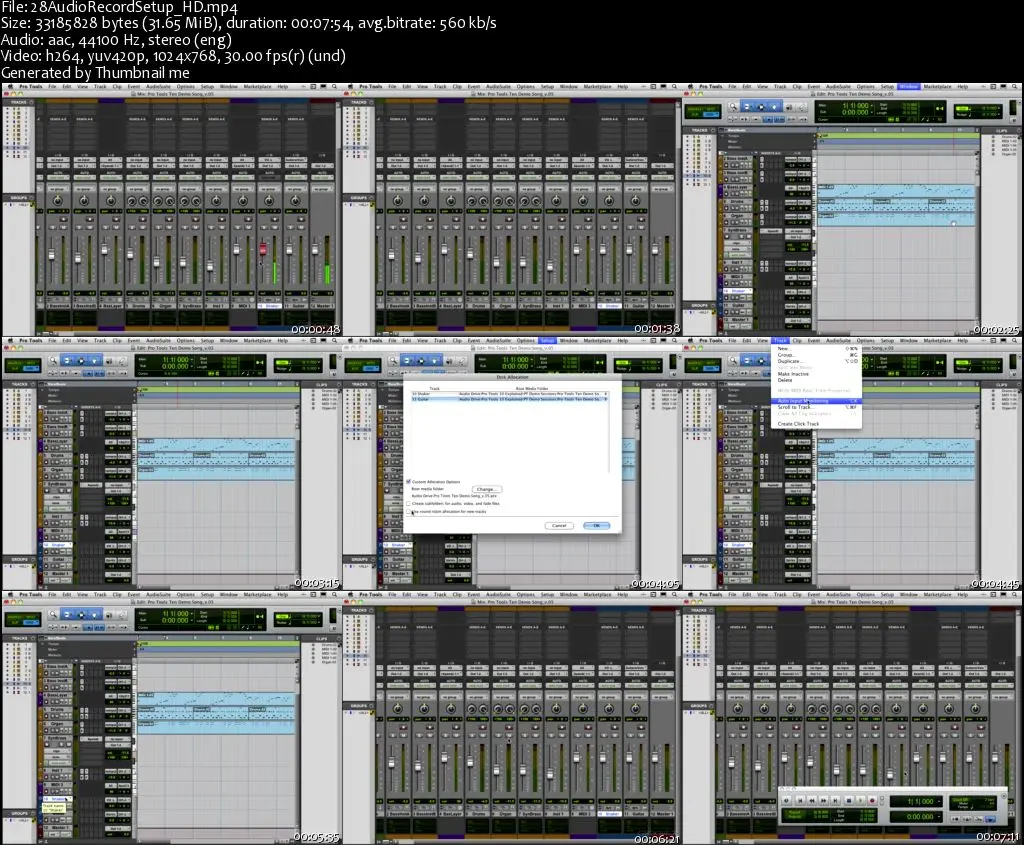Image resolution: width=1024 pixels, height=845 pixels.
Task: Click the highlighted Shaker track name in 00:05:35 frame
Action: pos(59,799)
